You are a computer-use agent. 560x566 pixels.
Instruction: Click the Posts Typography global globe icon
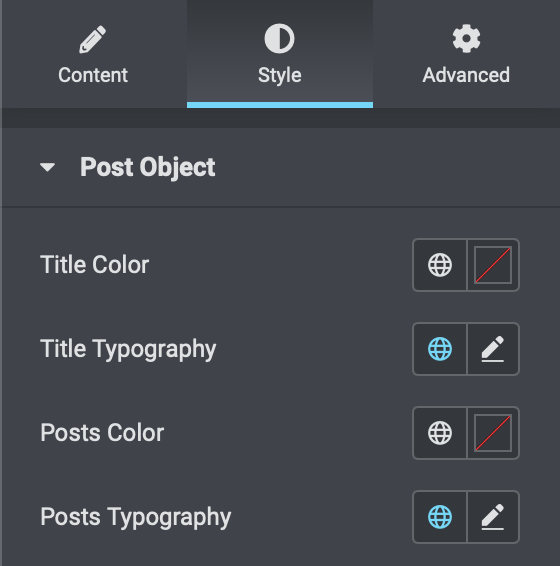(x=439, y=517)
